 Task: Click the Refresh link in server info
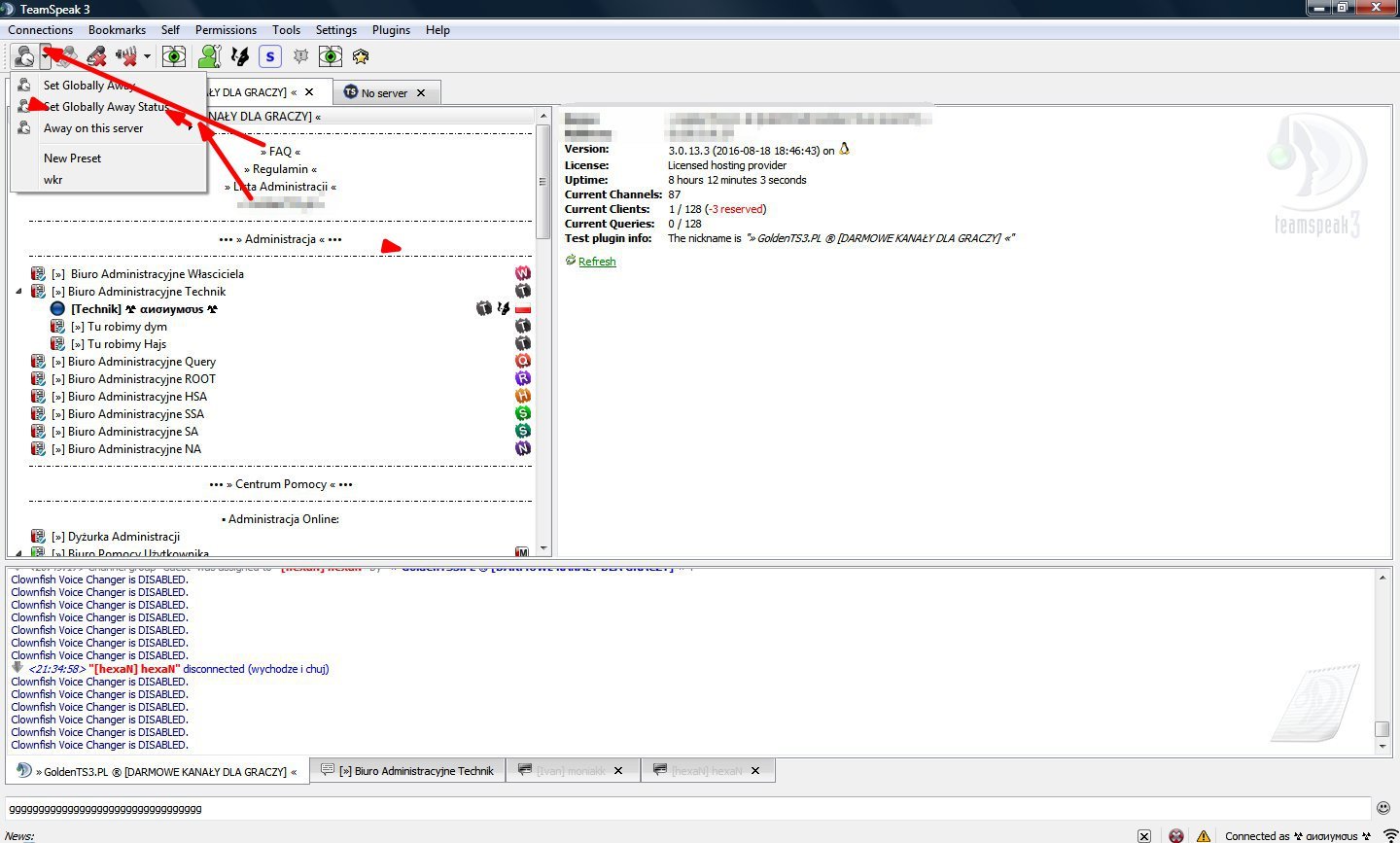click(x=597, y=262)
